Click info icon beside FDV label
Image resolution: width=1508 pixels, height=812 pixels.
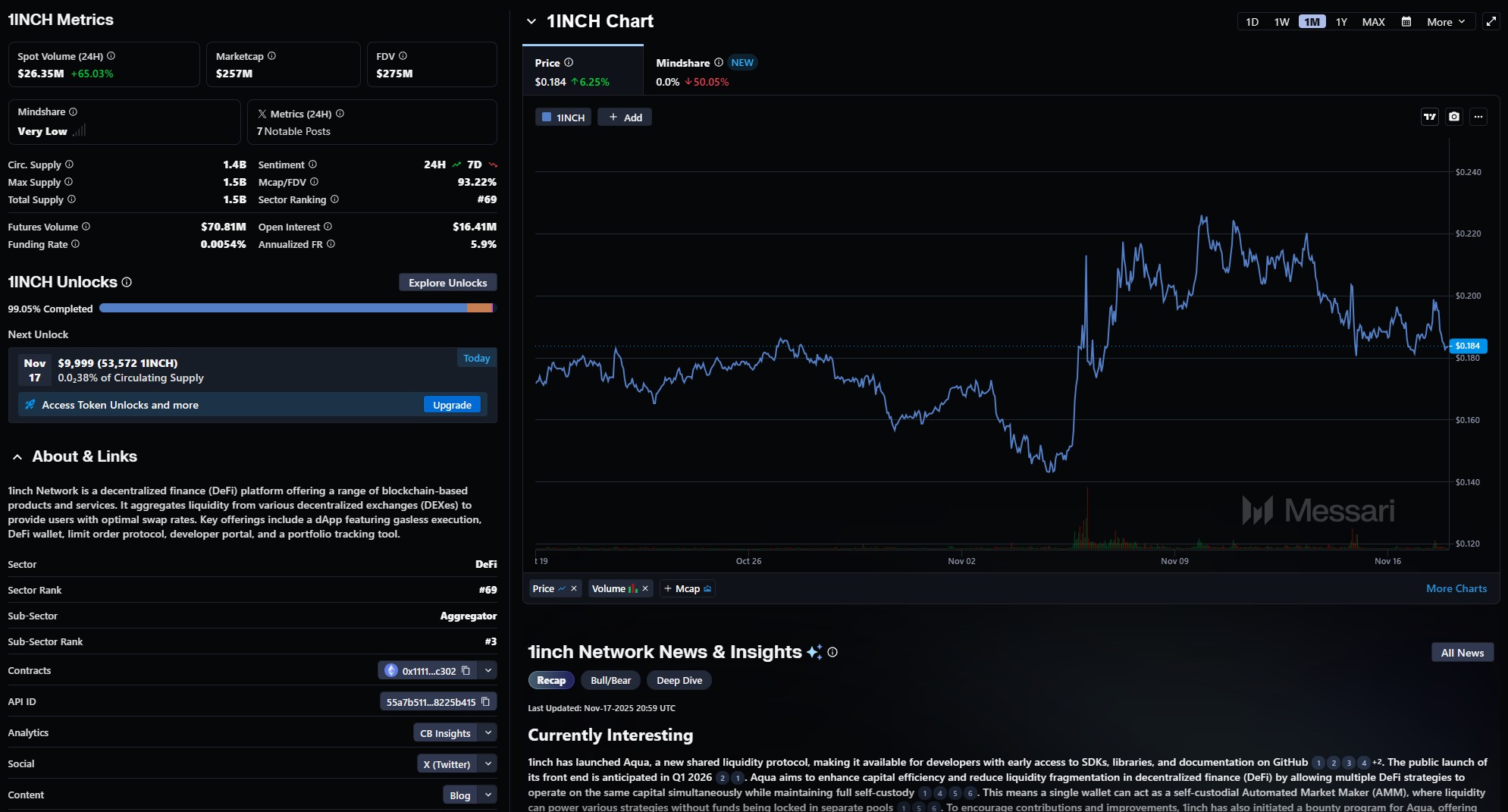[403, 56]
